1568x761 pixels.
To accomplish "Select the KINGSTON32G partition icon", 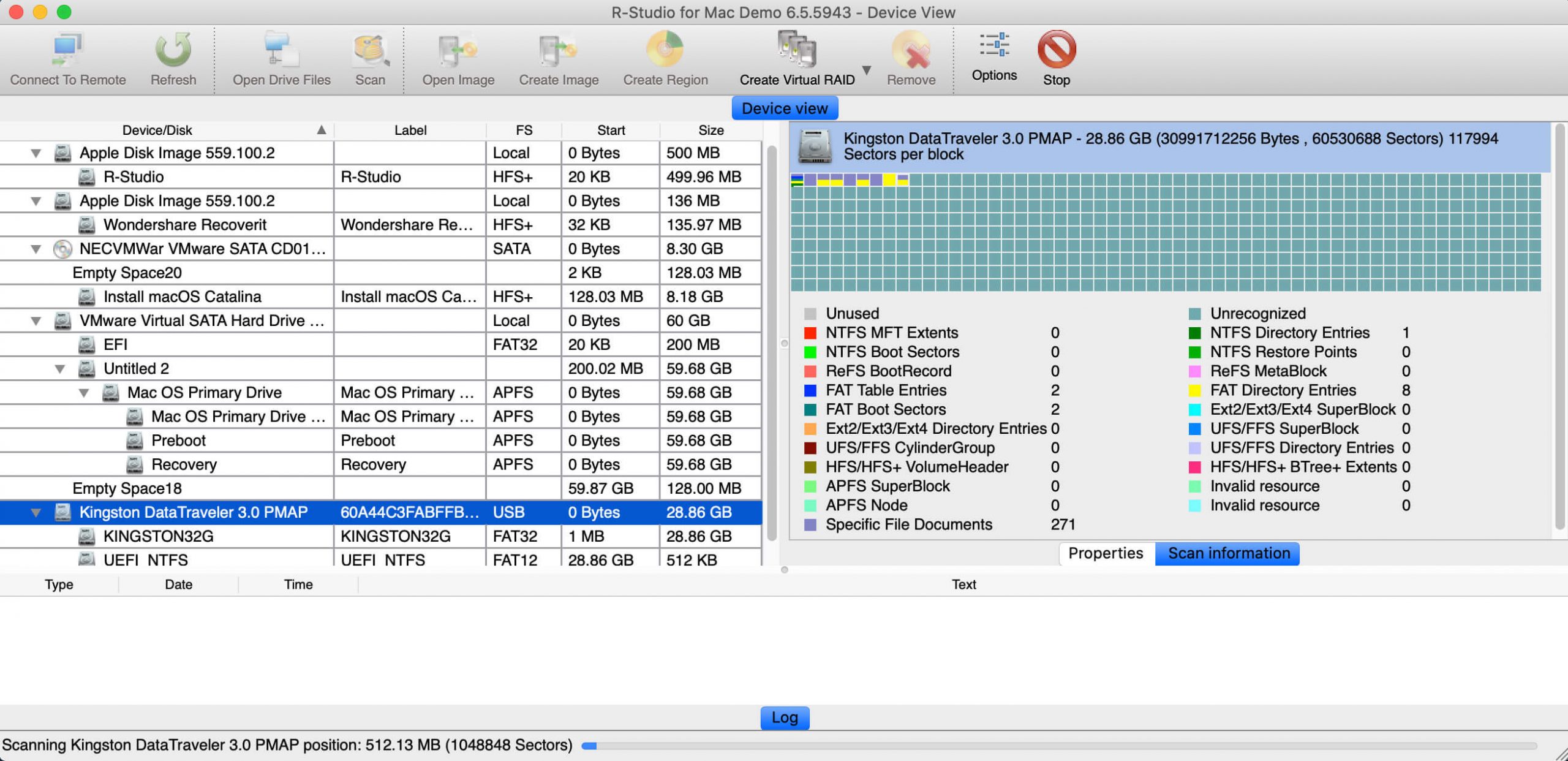I will (x=87, y=536).
